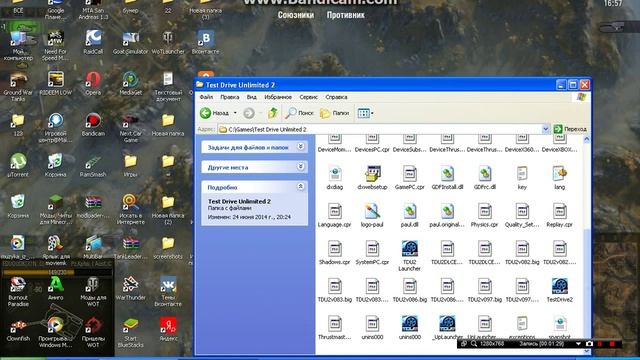Viewport: 640px width, 360px height.
Task: Click the Bandicam overlay camera screenshot icon
Action: pos(589,344)
